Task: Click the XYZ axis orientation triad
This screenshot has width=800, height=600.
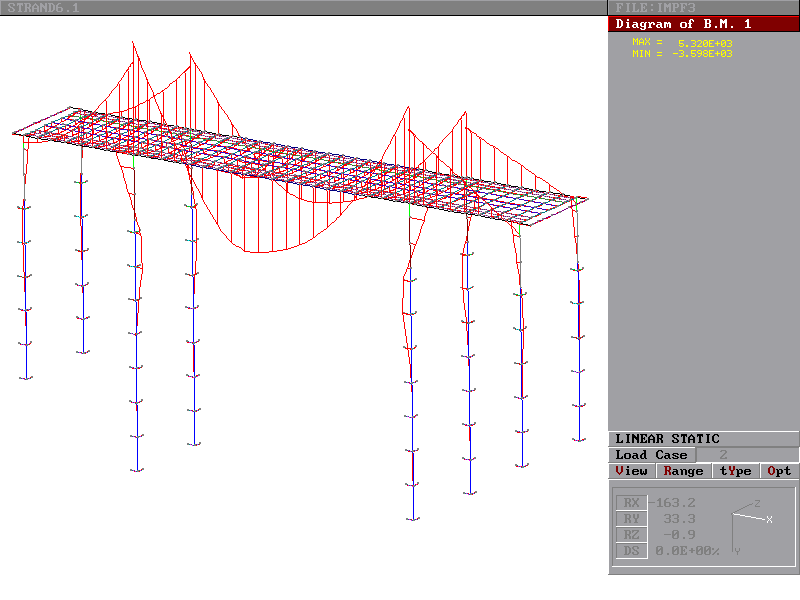Action: coord(750,522)
